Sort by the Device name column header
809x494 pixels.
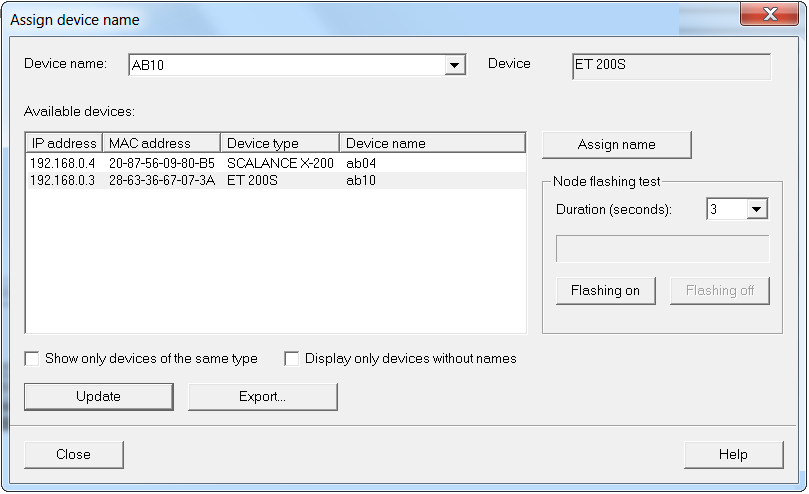432,143
